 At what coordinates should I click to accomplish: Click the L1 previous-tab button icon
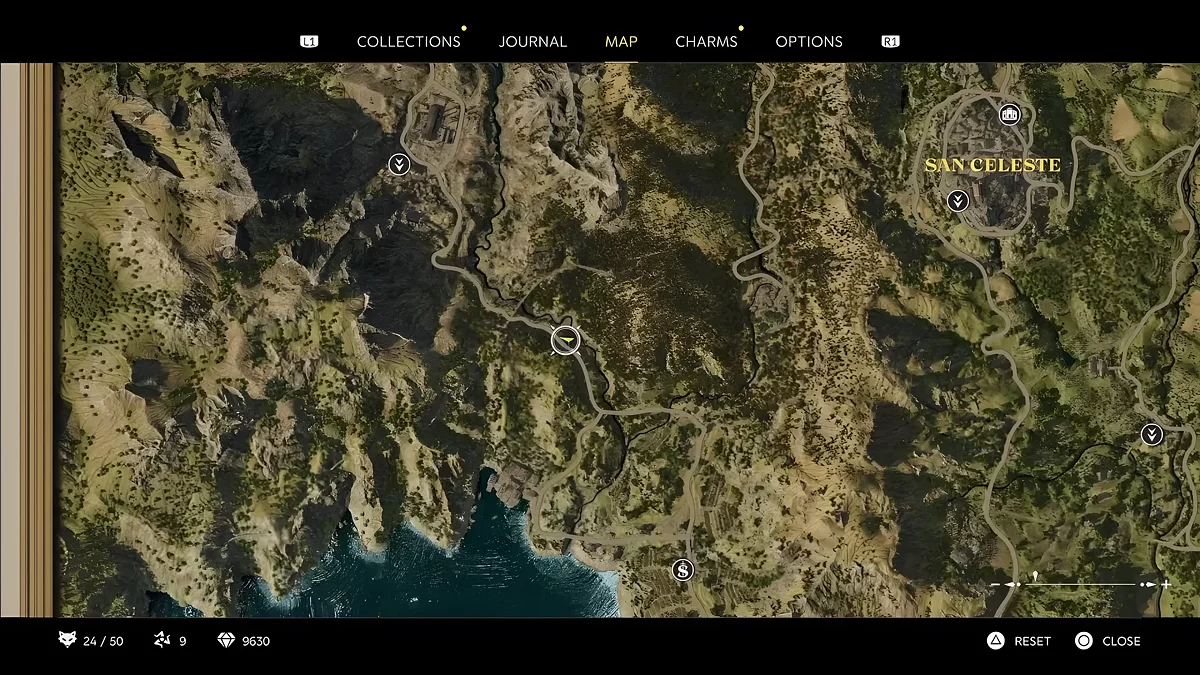(x=309, y=41)
